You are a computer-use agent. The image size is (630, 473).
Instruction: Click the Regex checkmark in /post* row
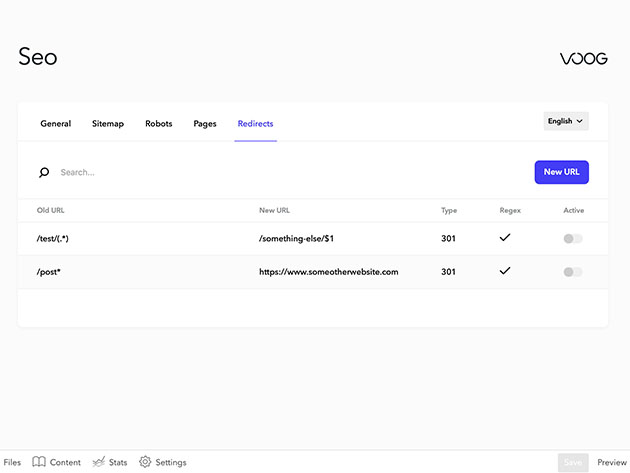tap(505, 270)
